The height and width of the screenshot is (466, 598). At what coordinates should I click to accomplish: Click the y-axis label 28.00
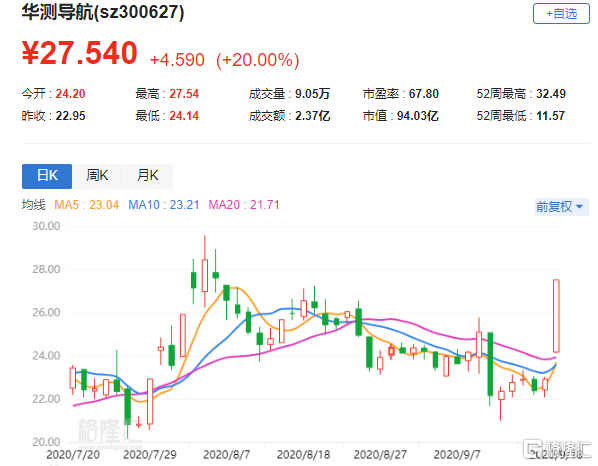tap(46, 270)
